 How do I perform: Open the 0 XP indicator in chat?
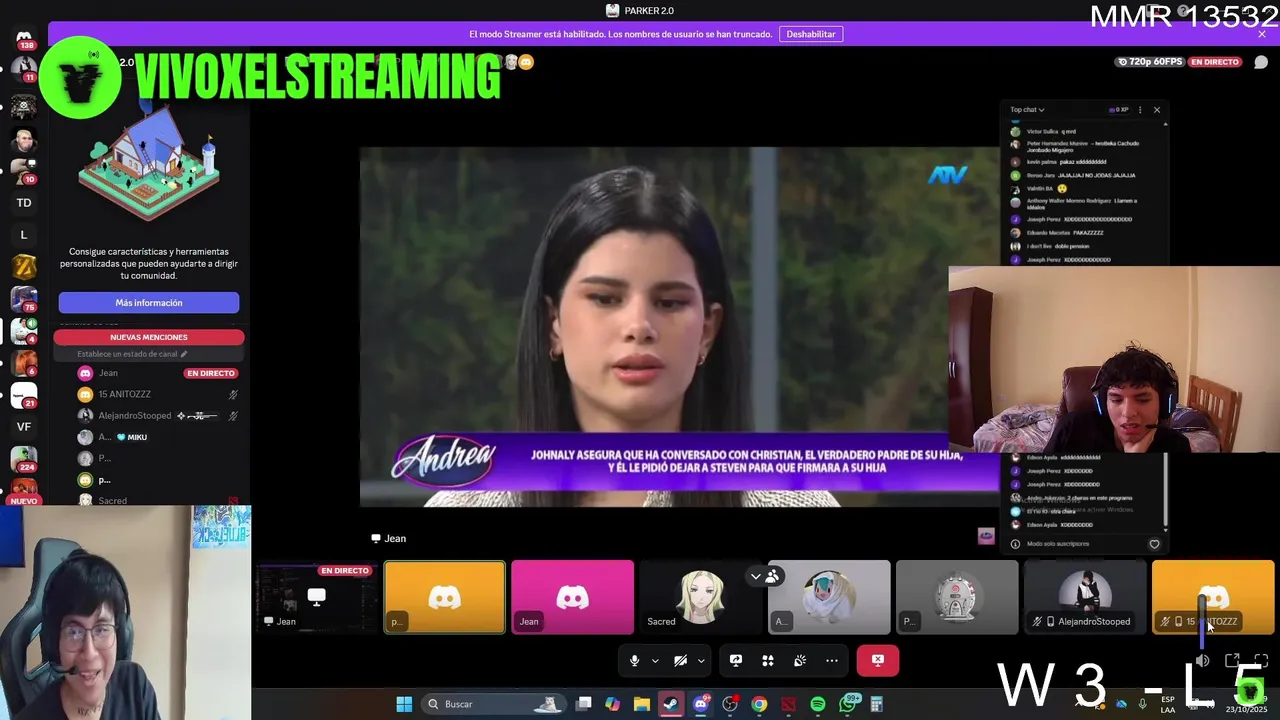[1119, 110]
